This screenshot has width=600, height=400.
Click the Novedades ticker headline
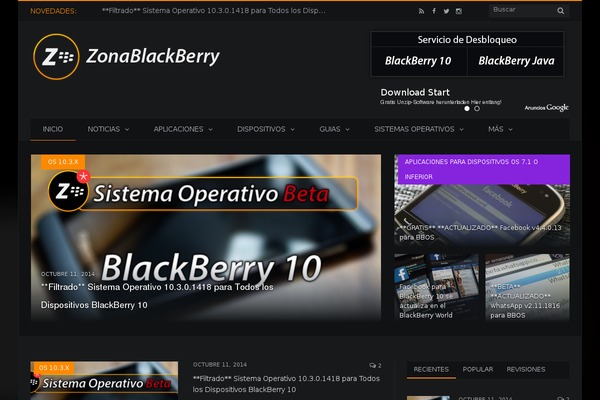214,11
